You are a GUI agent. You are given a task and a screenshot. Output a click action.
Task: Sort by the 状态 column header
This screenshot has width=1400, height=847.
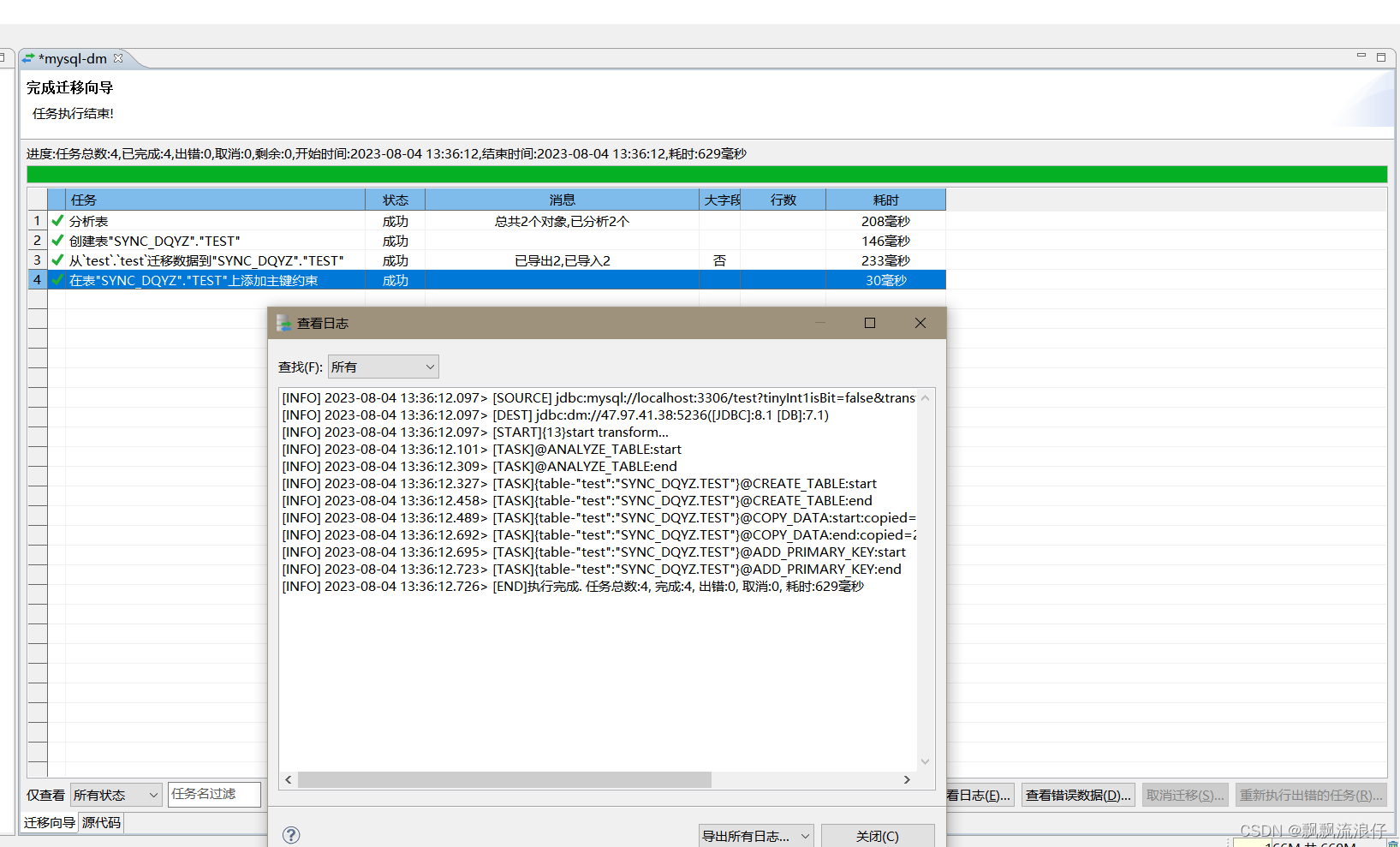pyautogui.click(x=395, y=200)
